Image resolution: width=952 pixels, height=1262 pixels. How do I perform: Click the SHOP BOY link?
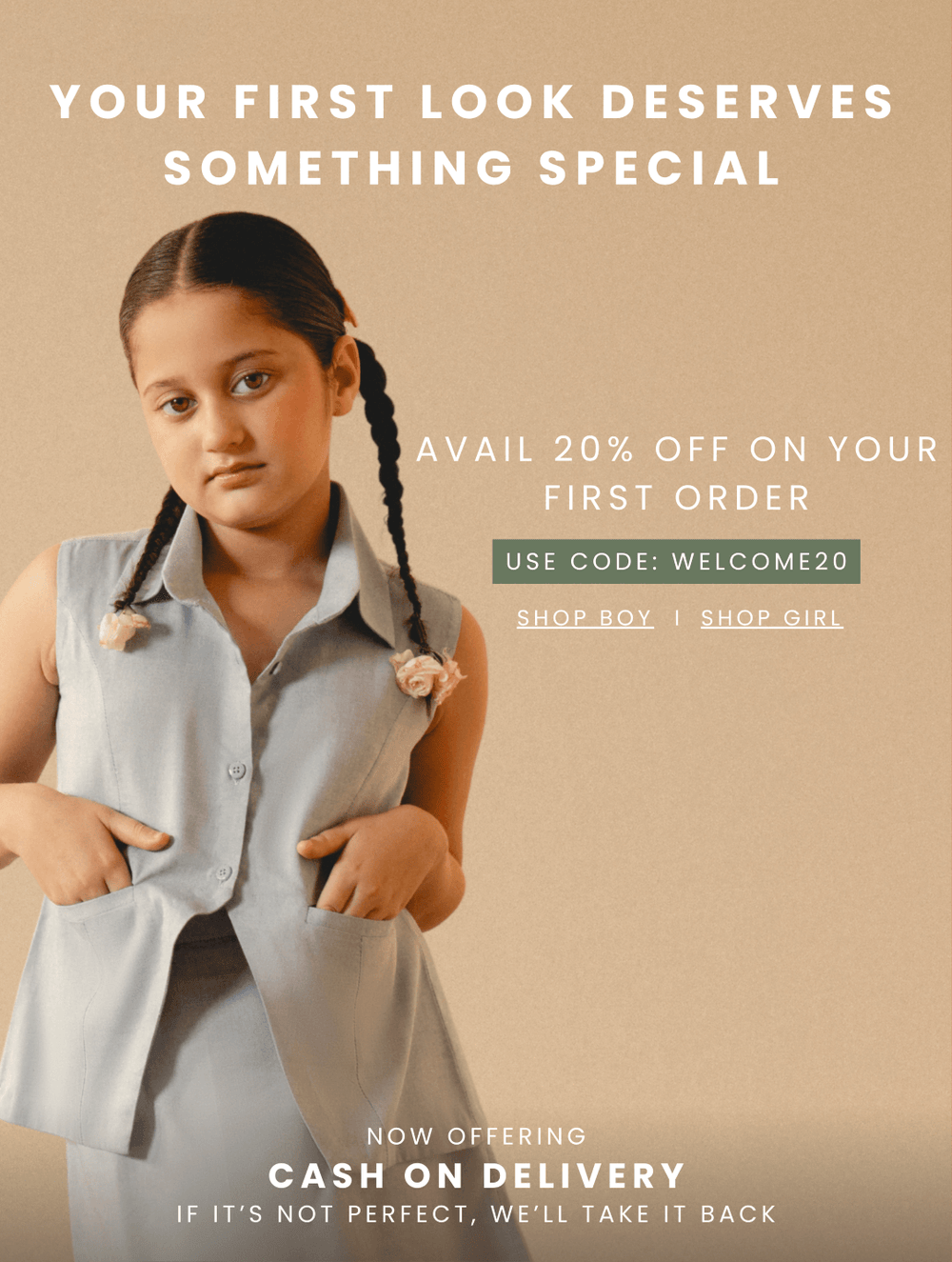tap(585, 618)
